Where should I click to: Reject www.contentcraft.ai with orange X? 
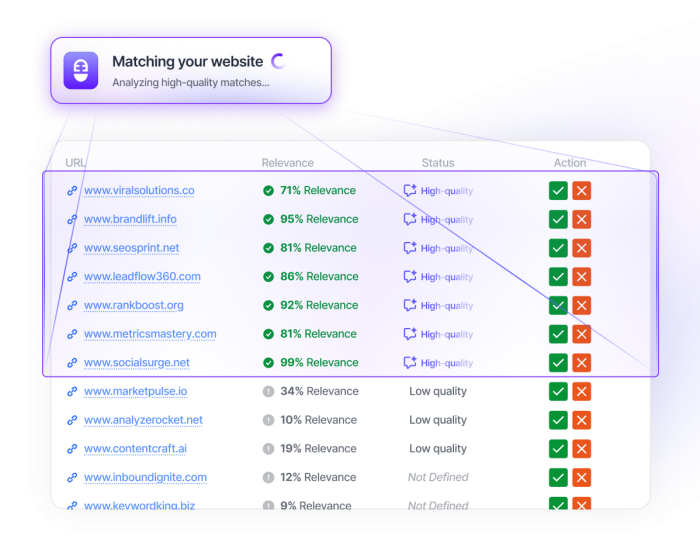582,449
